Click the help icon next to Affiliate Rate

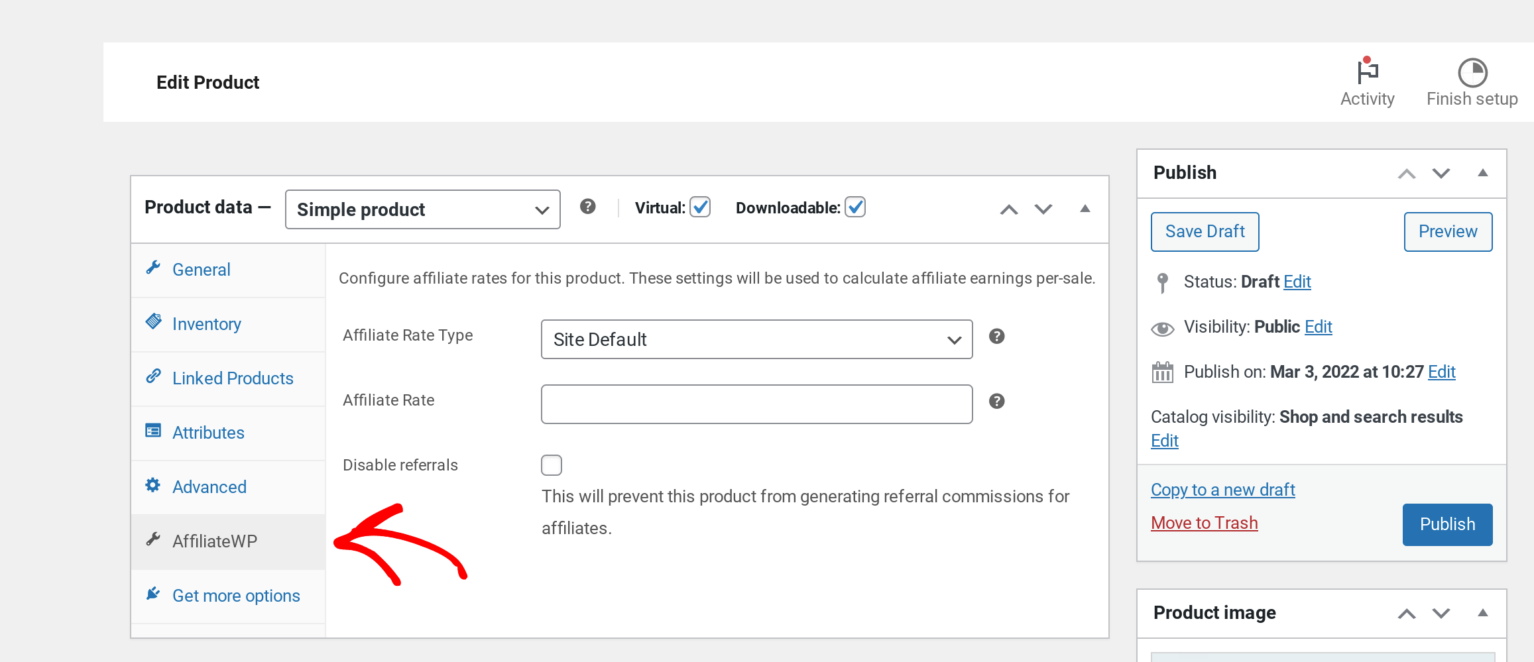click(x=997, y=401)
